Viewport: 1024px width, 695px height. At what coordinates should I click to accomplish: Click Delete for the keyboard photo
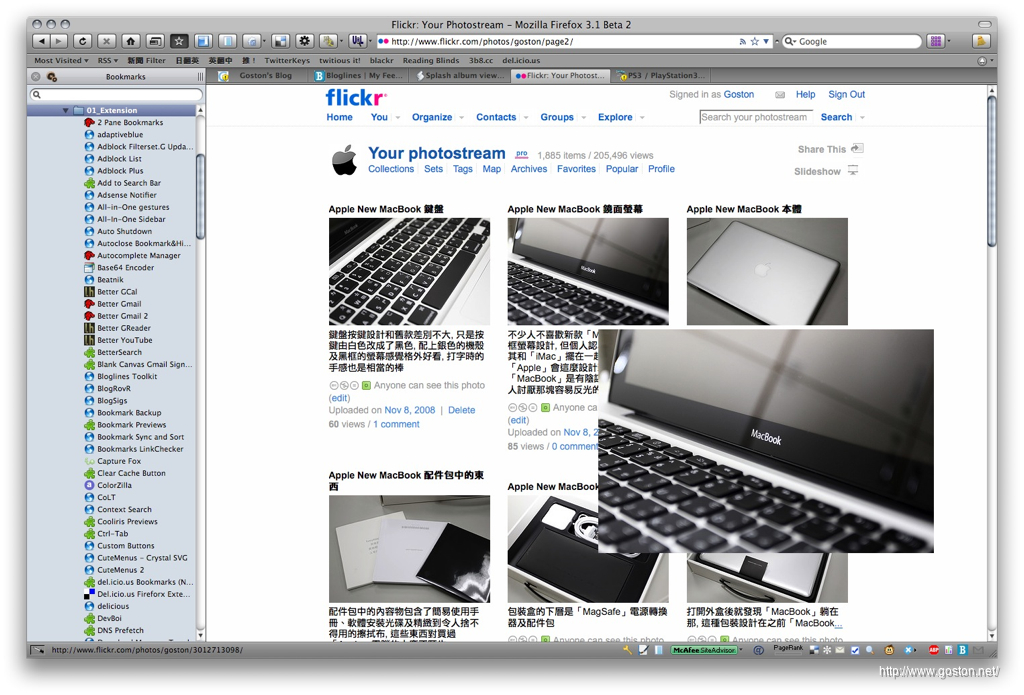pos(462,410)
